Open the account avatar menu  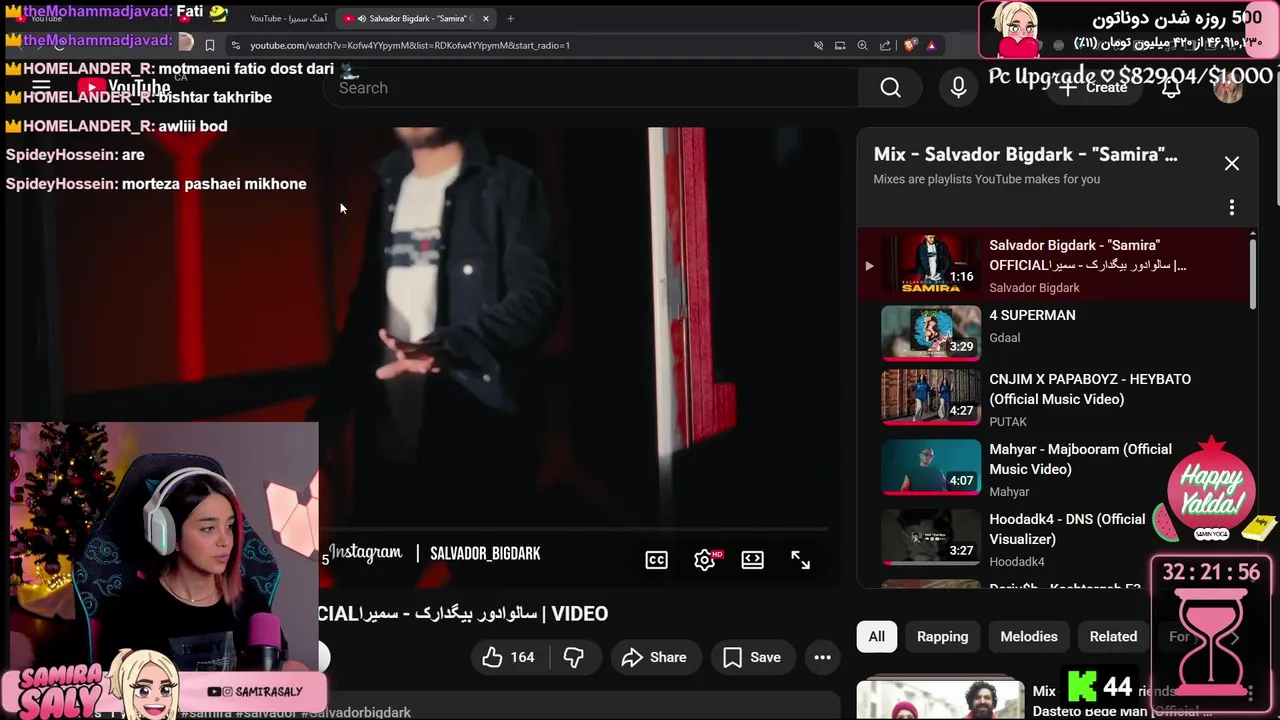1228,88
